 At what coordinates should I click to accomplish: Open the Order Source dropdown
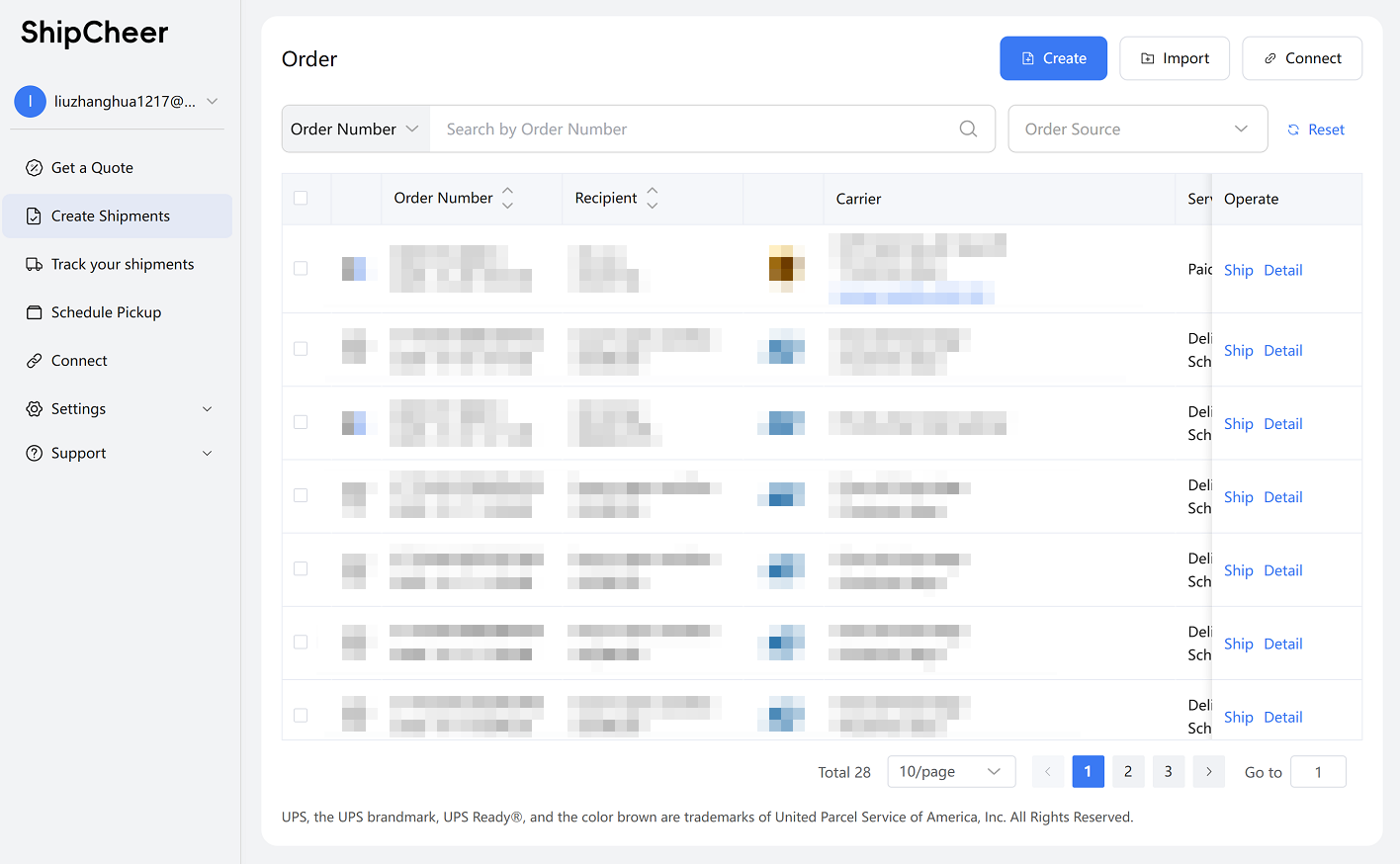tap(1137, 129)
